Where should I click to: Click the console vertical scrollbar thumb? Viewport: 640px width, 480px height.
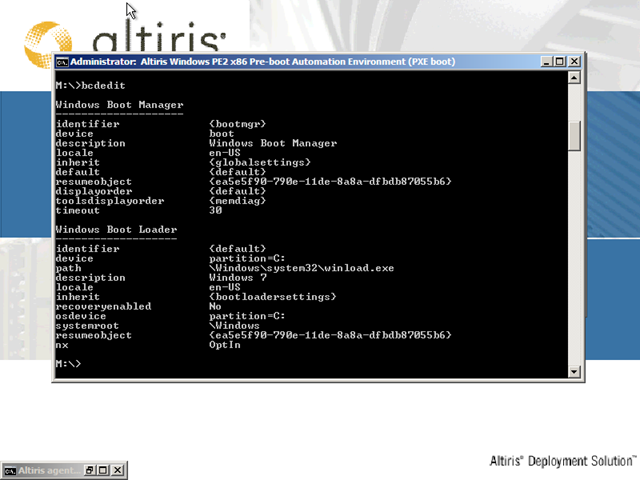(x=574, y=136)
